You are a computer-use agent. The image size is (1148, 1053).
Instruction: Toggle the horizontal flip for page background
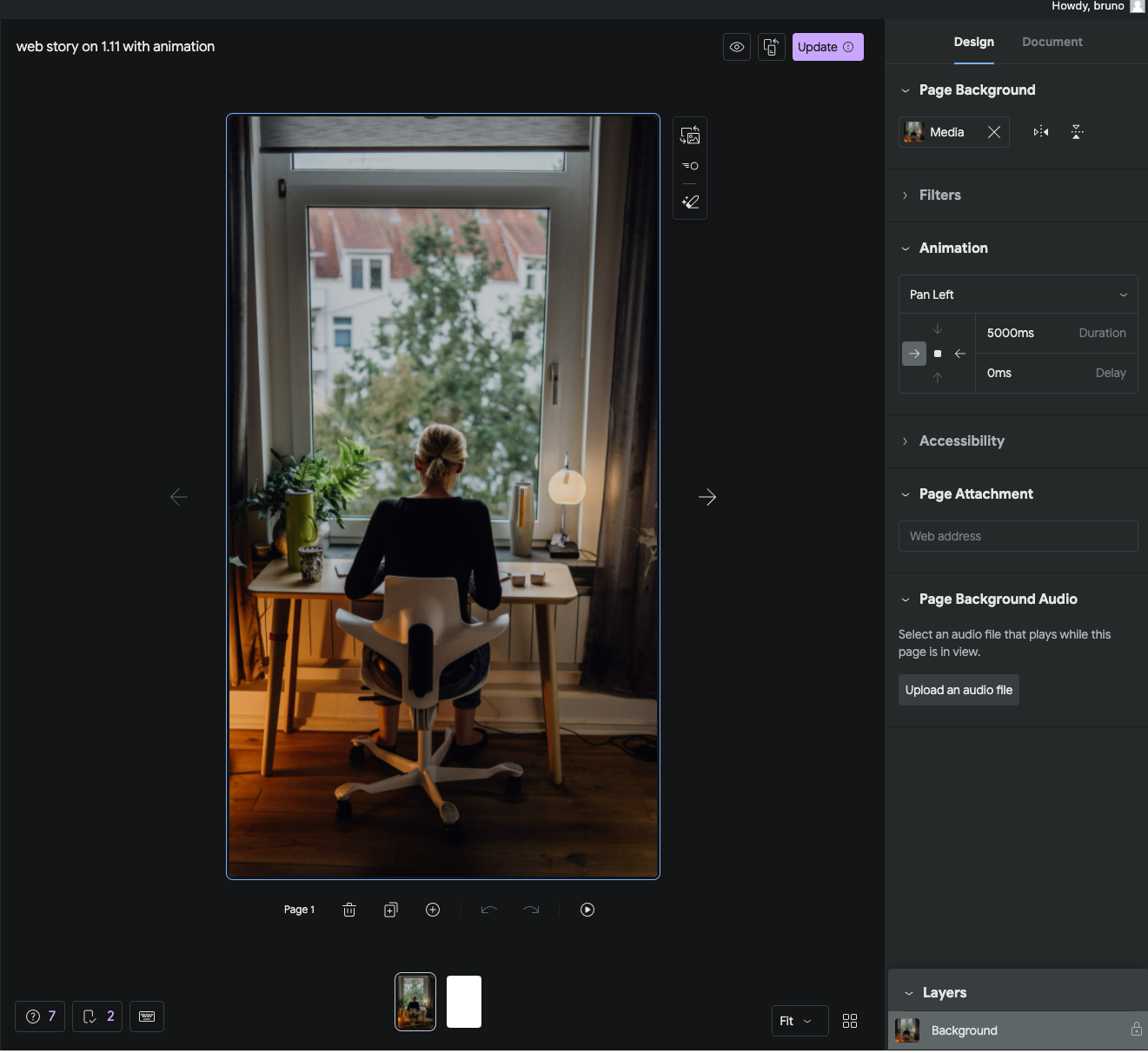tap(1040, 131)
